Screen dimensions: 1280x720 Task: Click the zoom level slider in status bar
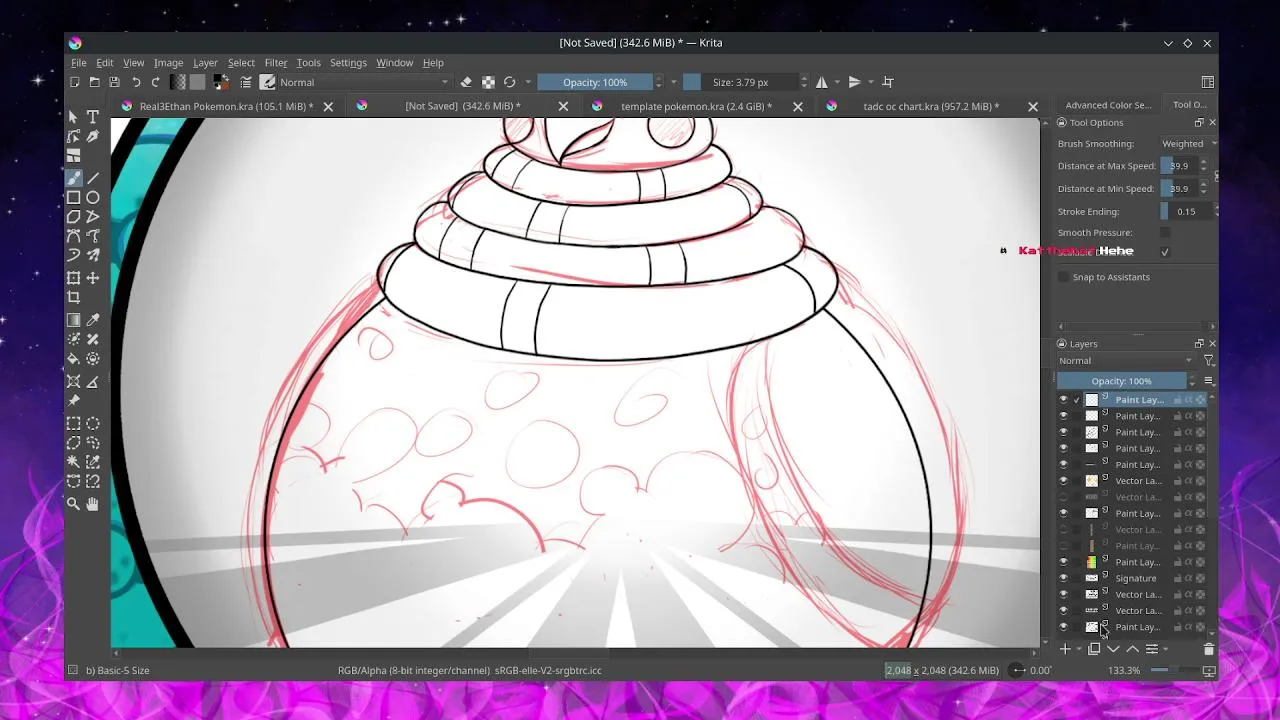pos(1173,670)
